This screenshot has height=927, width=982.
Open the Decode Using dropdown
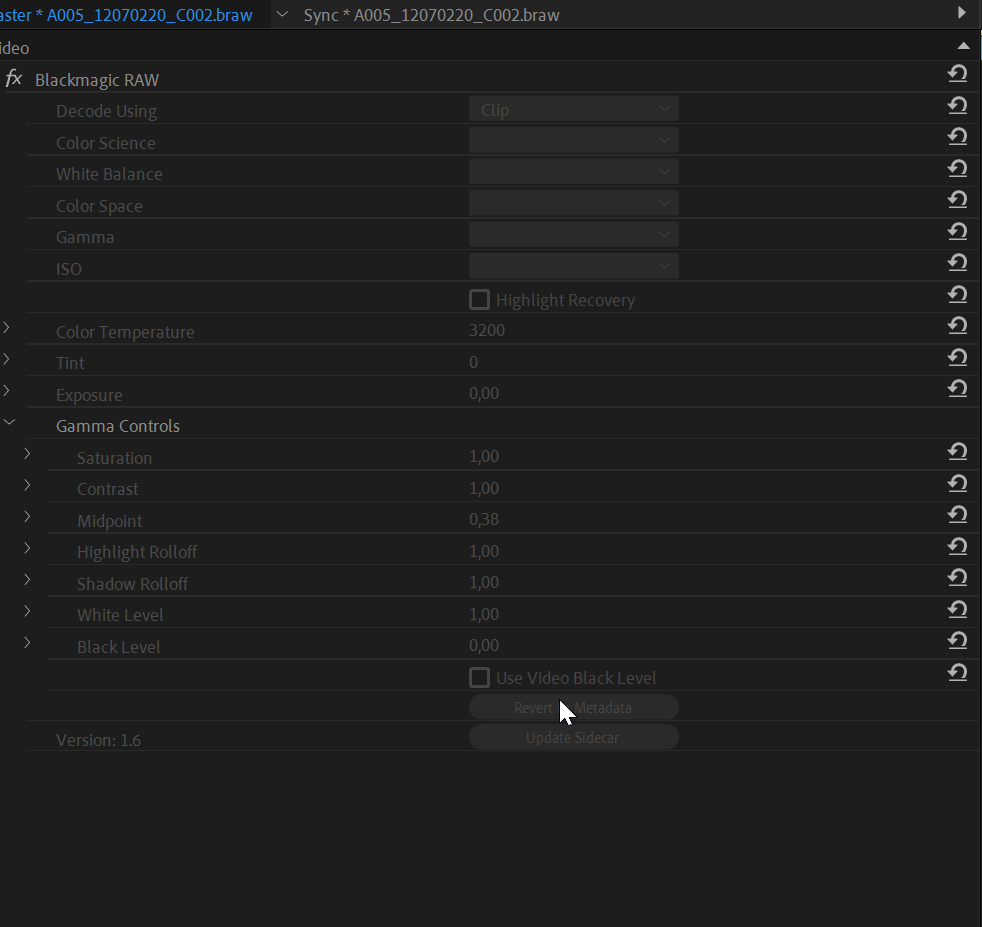[574, 109]
